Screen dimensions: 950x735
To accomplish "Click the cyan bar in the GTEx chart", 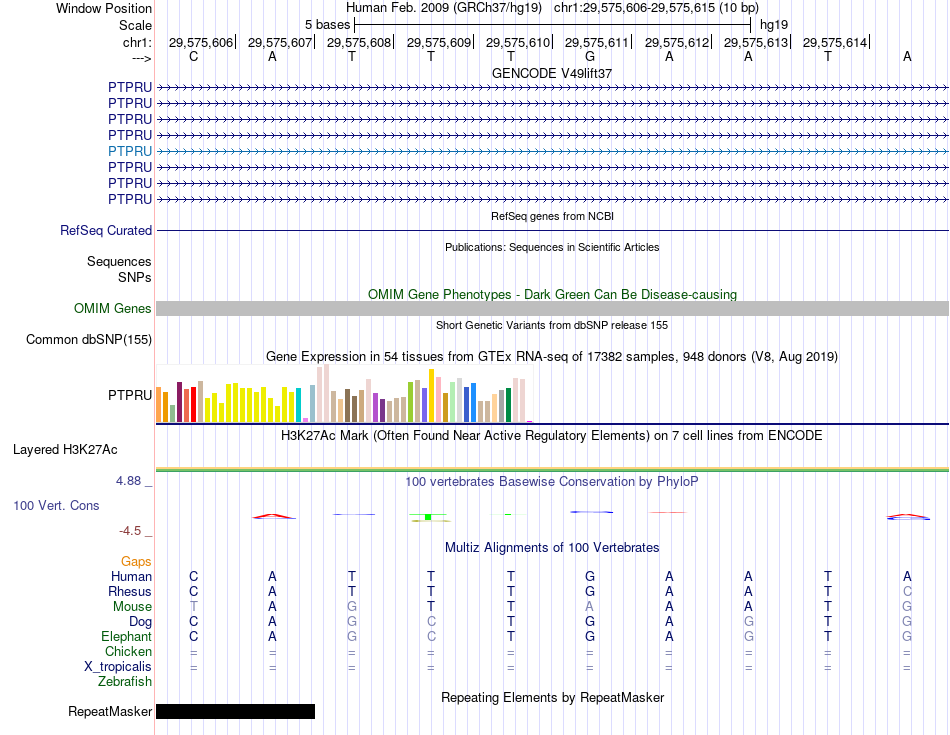I will point(298,405).
